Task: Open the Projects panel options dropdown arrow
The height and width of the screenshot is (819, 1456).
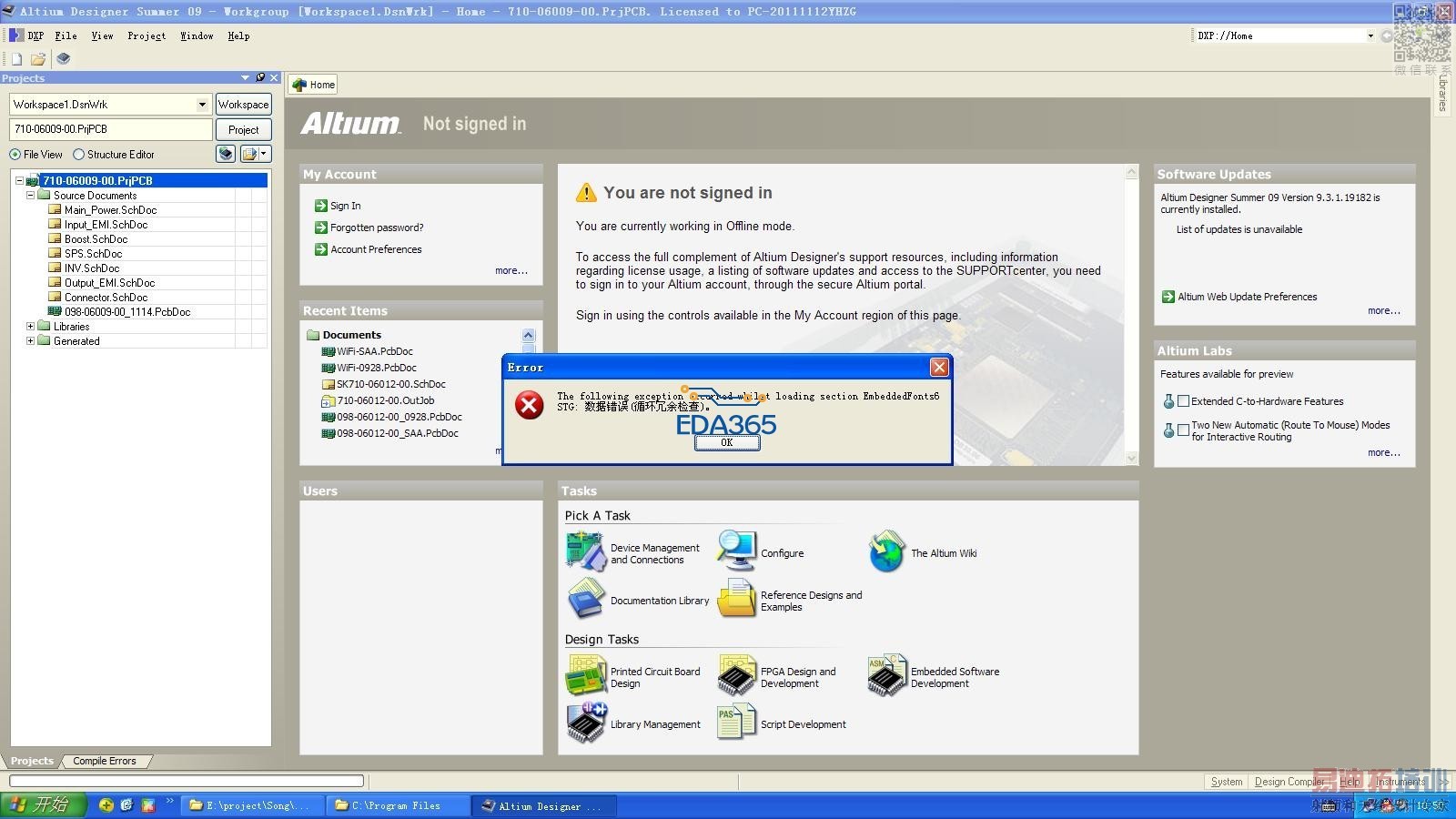Action: 245,78
